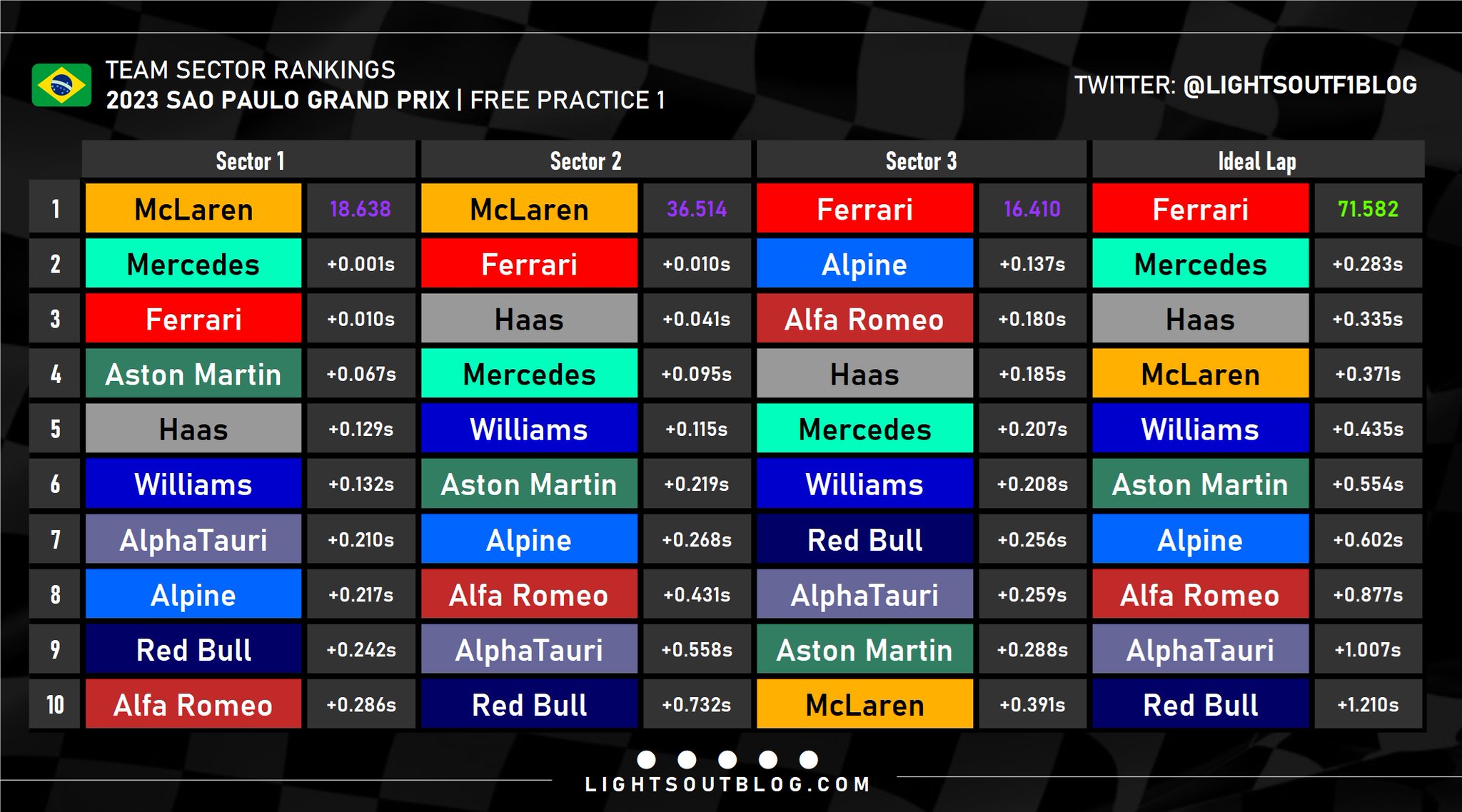The width and height of the screenshot is (1462, 812).
Task: Click the purple 18.638 Sector 1 time
Action: coord(361,209)
